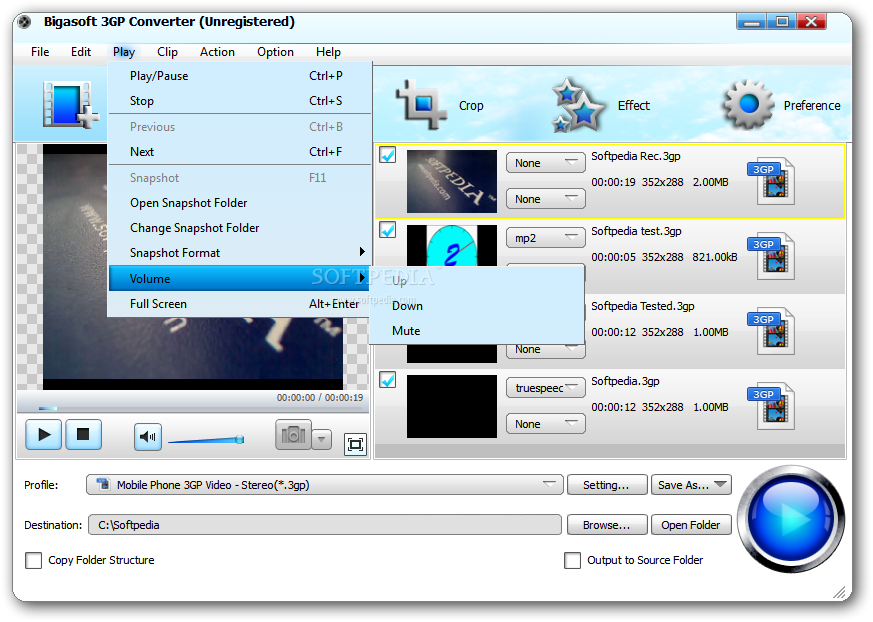Open the Preference gear icon
This screenshot has width=873, height=622.
[748, 104]
